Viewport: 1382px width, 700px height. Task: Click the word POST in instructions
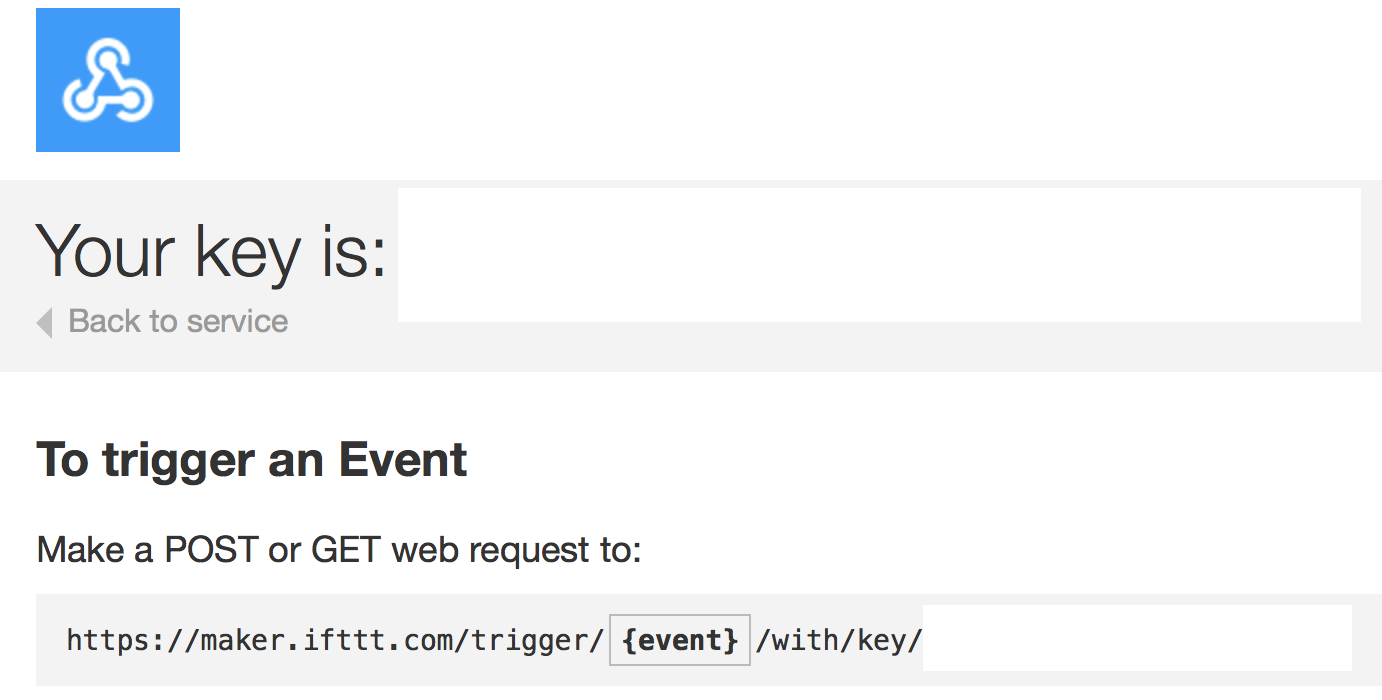click(211, 550)
